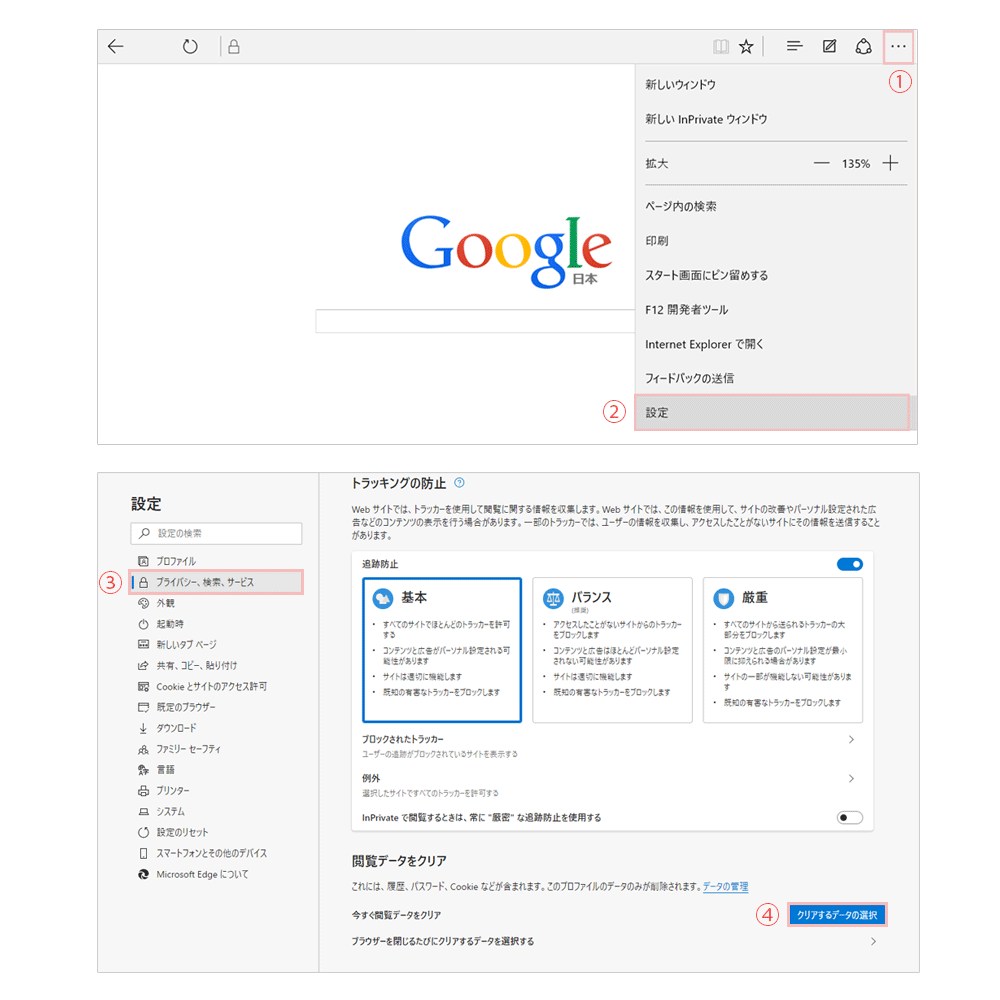Expand ブロックされたトラッカー with its chevron
Image resolution: width=1000 pixels, height=1000 pixels.
click(x=851, y=739)
